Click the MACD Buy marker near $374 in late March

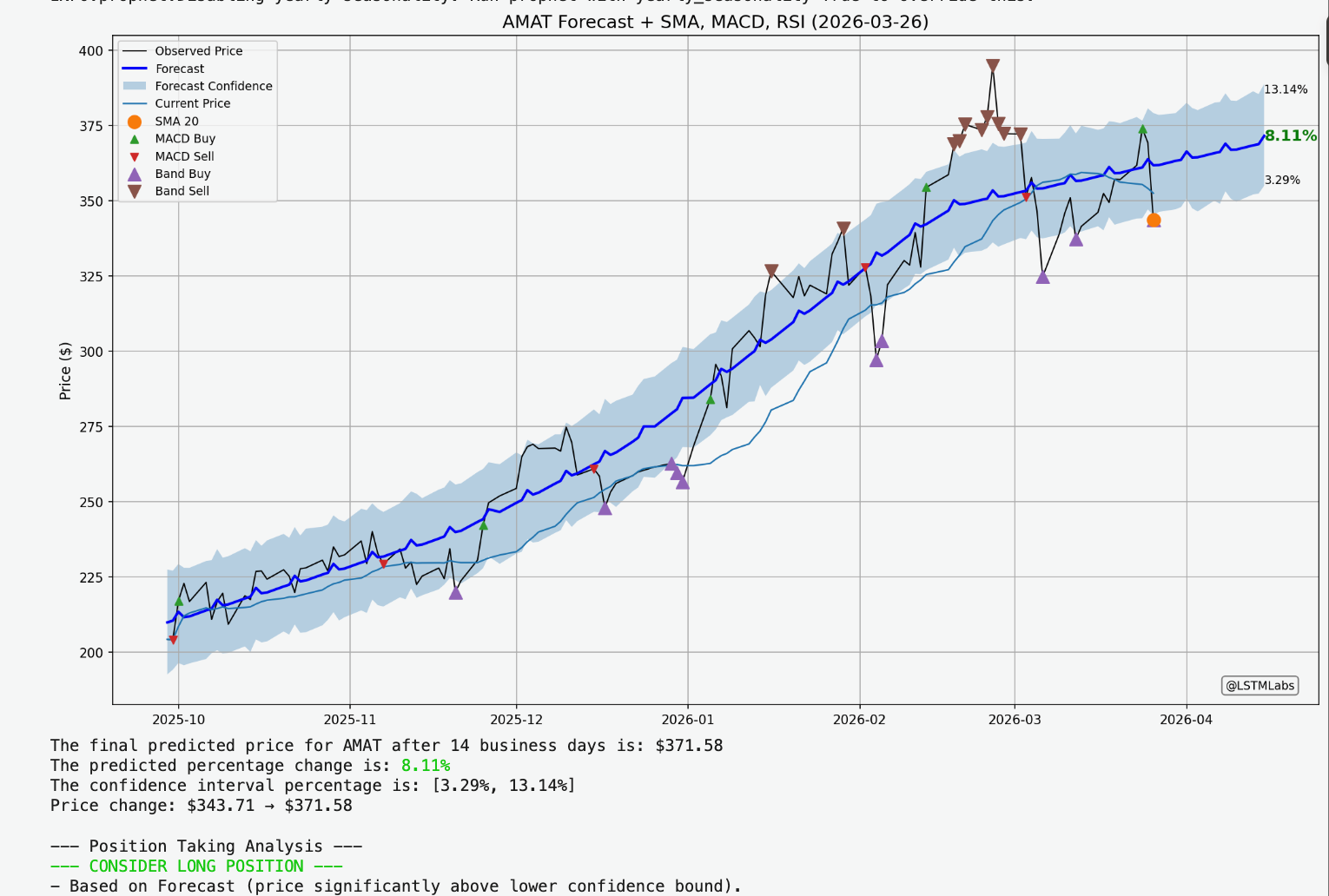[x=1143, y=129]
